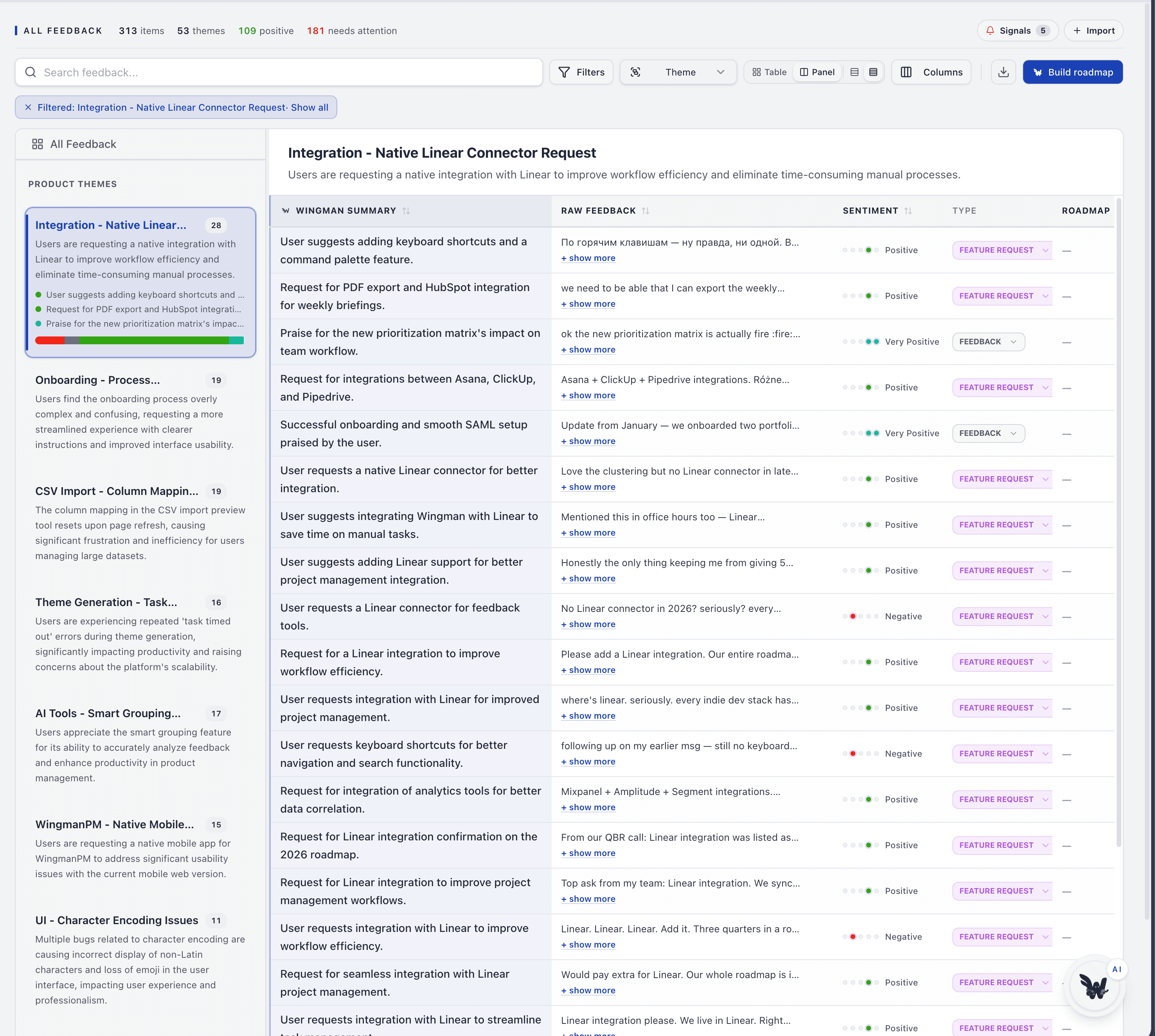Click '181 needs attention' counter
This screenshot has height=1036, width=1155.
coord(352,31)
